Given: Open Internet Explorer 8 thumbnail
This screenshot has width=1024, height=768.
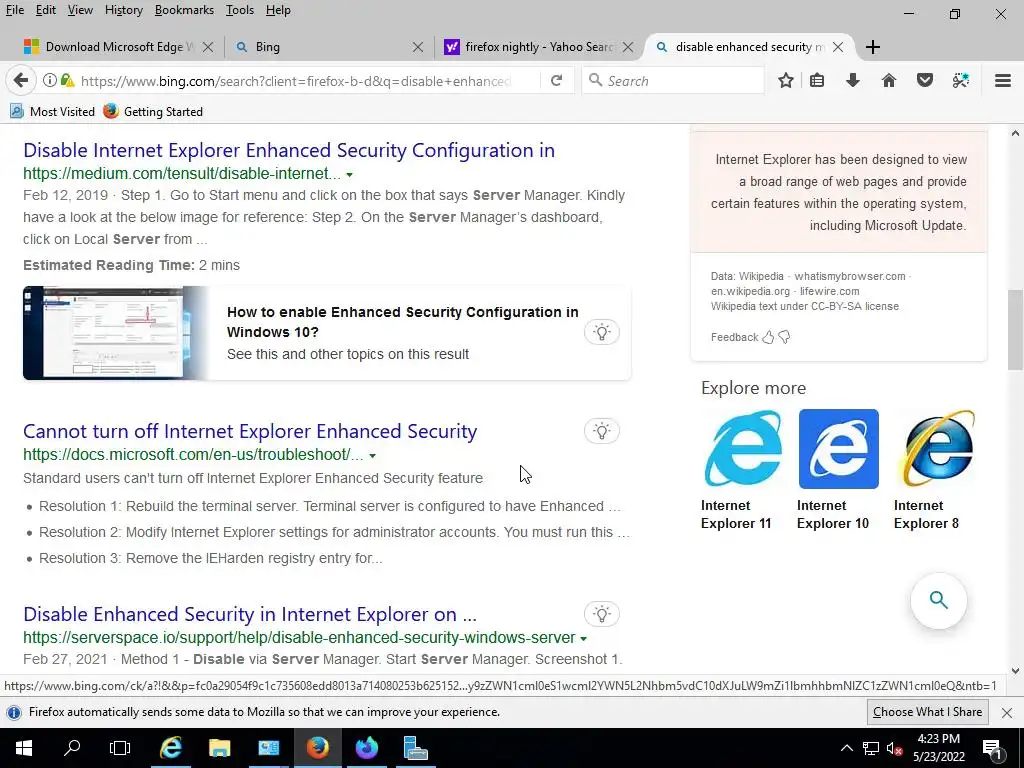Looking at the screenshot, I should coord(935,449).
